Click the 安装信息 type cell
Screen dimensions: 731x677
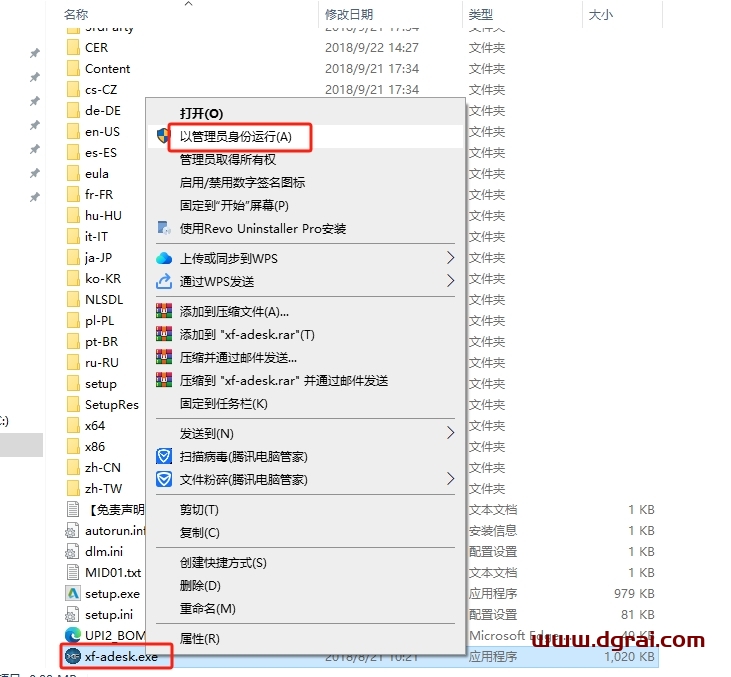click(x=493, y=531)
